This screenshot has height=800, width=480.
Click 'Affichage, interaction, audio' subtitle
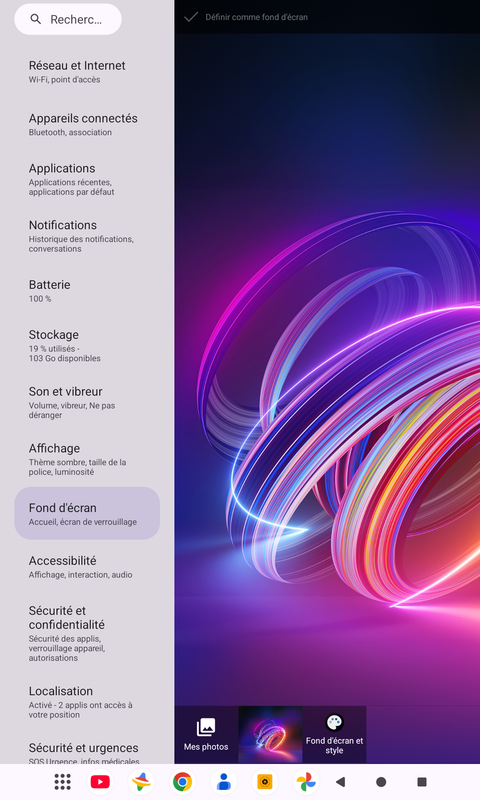(80, 574)
